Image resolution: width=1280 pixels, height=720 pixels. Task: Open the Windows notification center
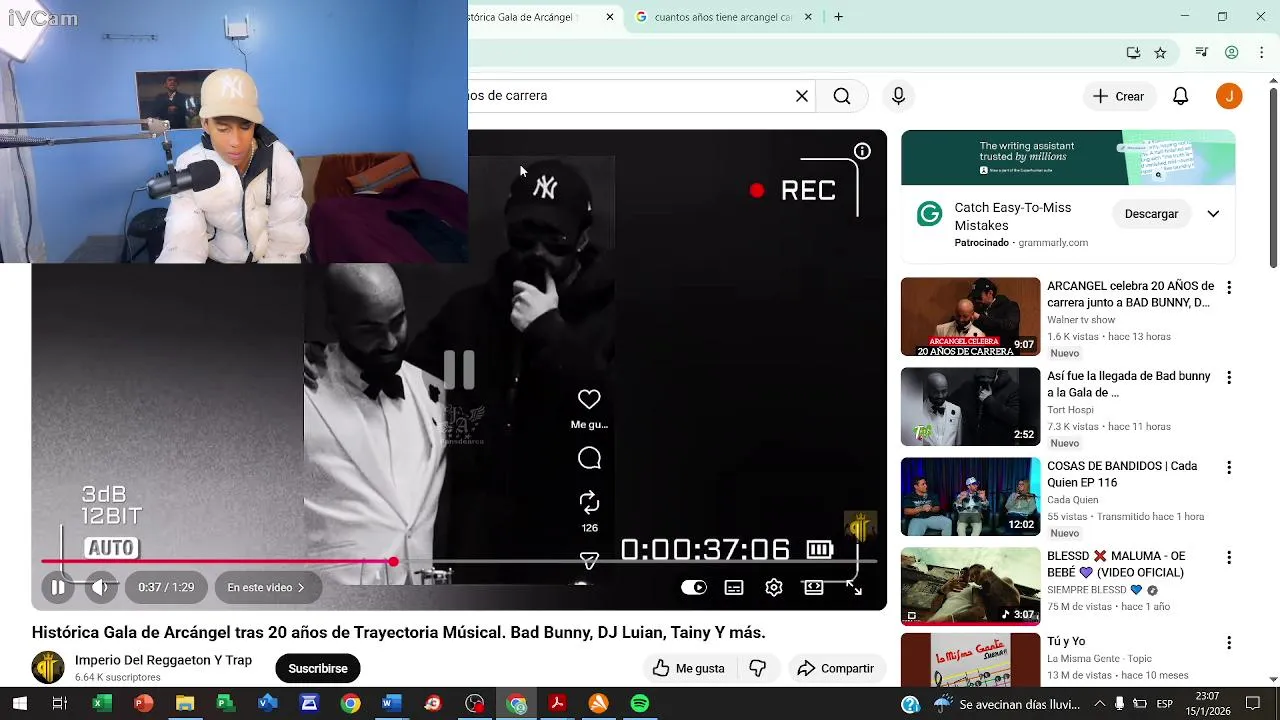(x=1254, y=704)
